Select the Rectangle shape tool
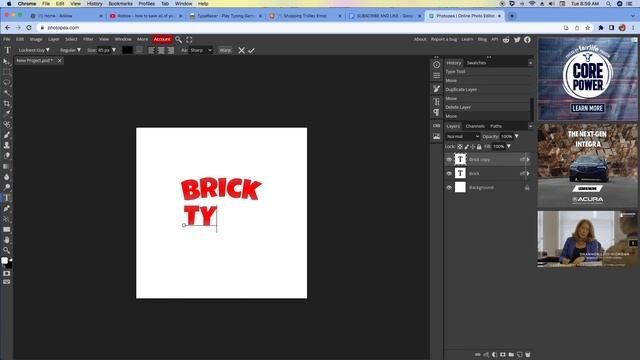Image resolution: width=640 pixels, height=360 pixels. [7, 229]
